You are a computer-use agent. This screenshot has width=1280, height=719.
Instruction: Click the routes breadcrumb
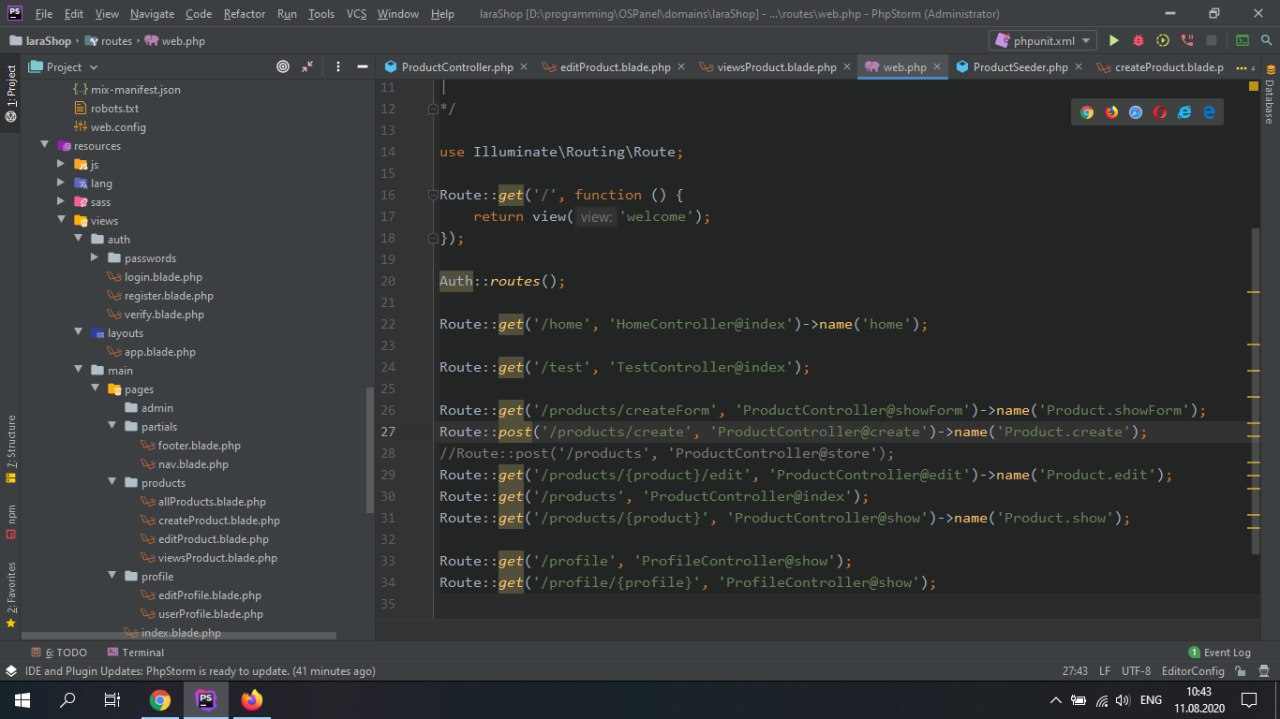(109, 41)
